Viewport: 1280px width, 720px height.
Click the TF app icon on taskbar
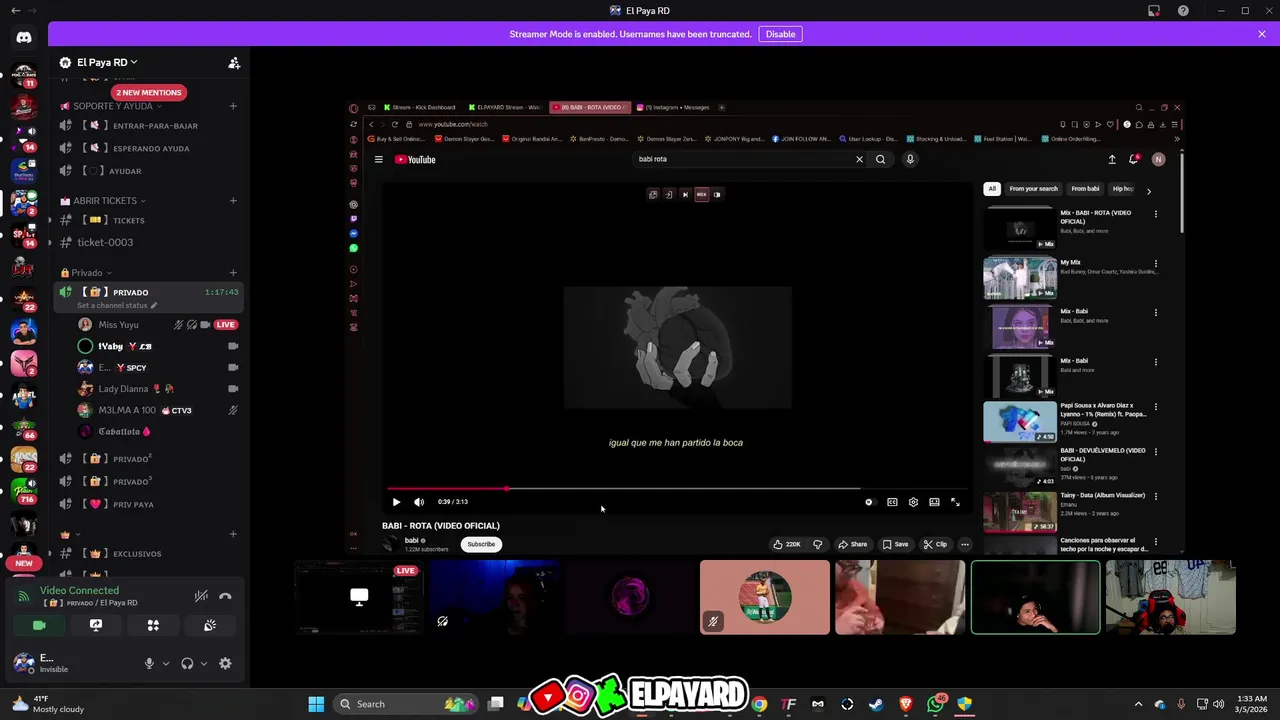tap(789, 704)
